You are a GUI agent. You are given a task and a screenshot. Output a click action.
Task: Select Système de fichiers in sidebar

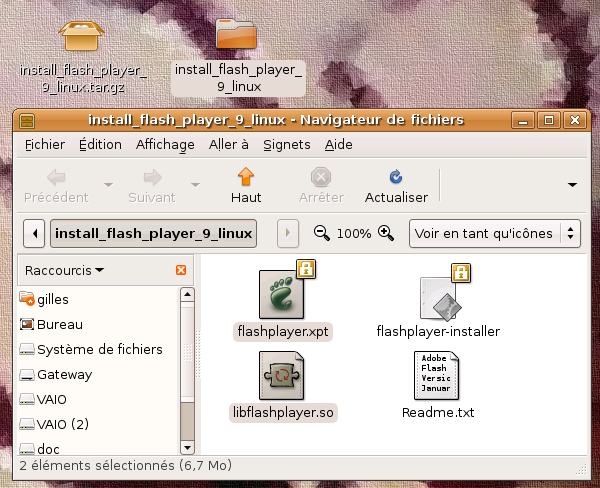[x=91, y=349]
